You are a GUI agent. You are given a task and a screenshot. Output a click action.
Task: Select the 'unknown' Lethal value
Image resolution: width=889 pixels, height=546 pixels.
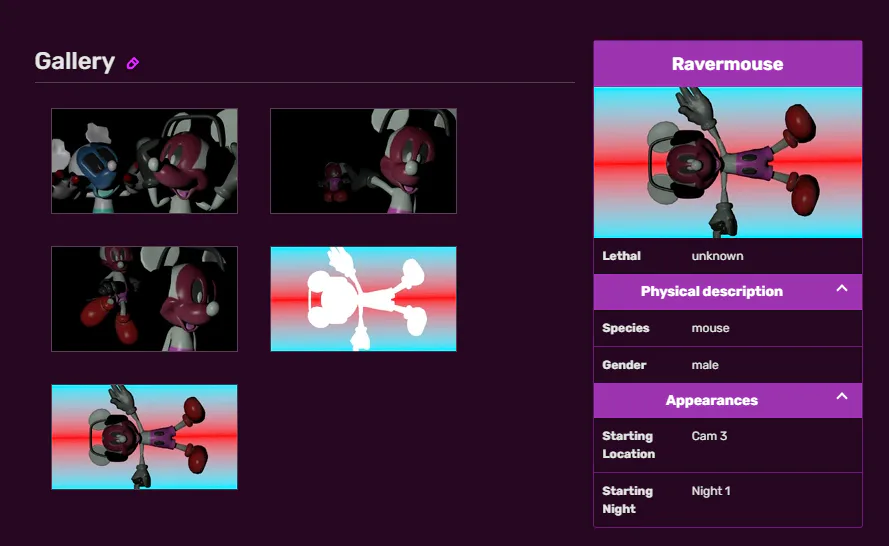717,256
